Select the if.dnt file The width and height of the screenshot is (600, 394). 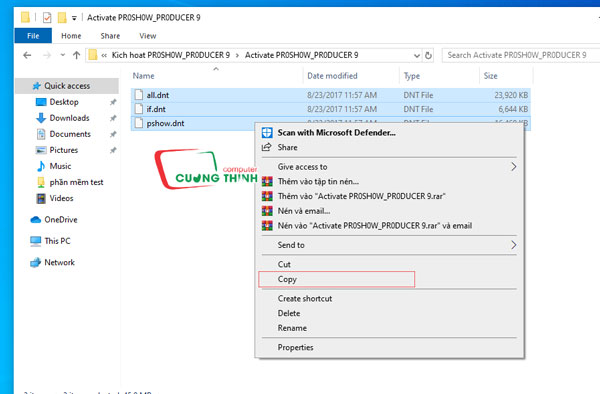331,109
